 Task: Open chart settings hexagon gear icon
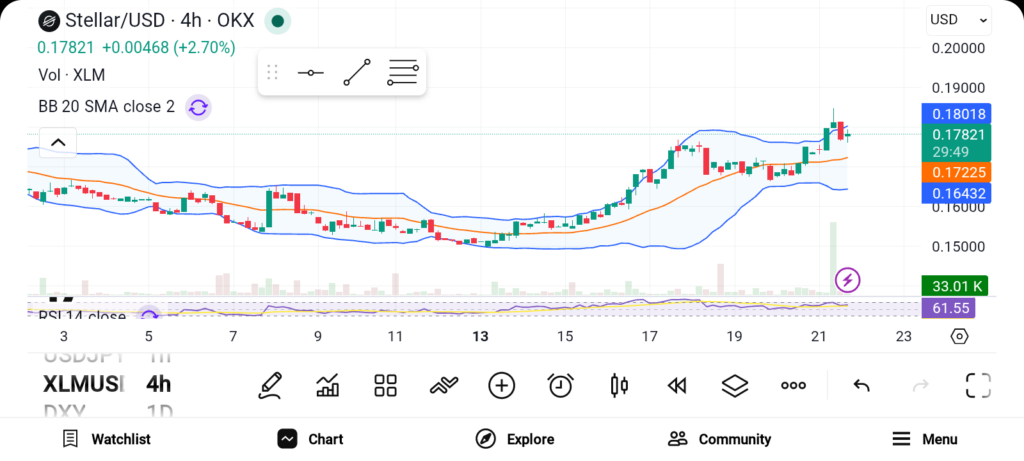pos(959,337)
